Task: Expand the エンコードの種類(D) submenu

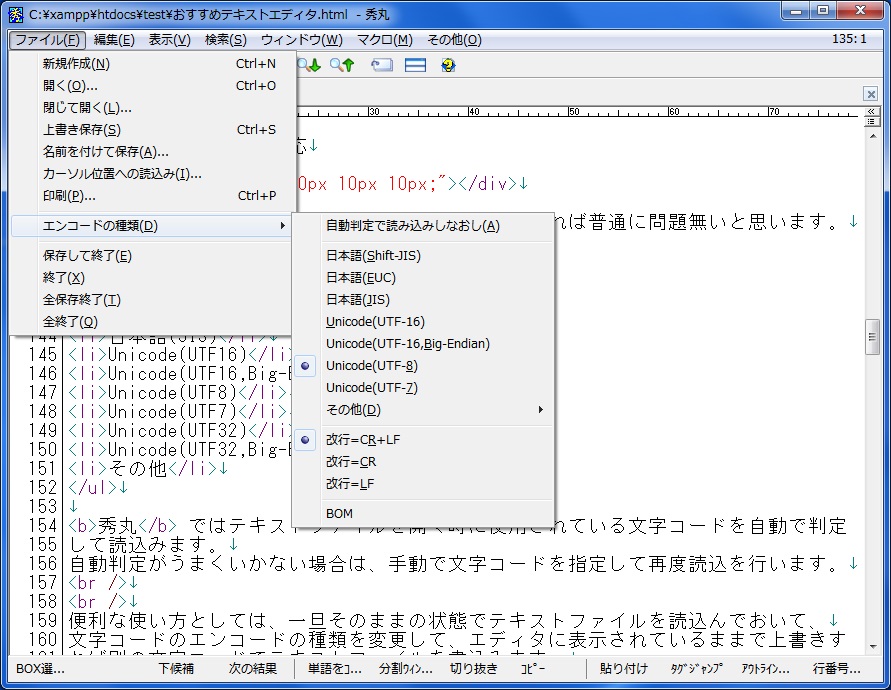Action: (152, 226)
